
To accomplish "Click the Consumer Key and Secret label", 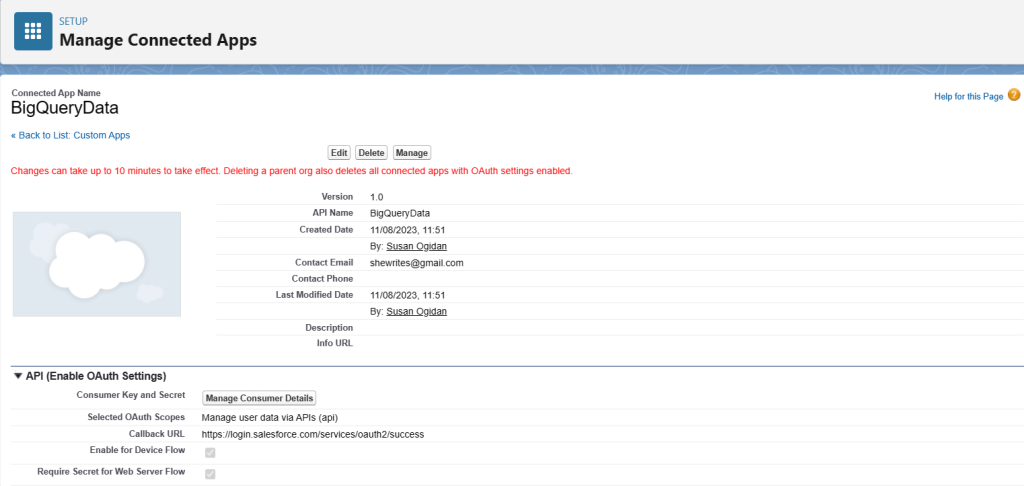I will tap(131, 395).
